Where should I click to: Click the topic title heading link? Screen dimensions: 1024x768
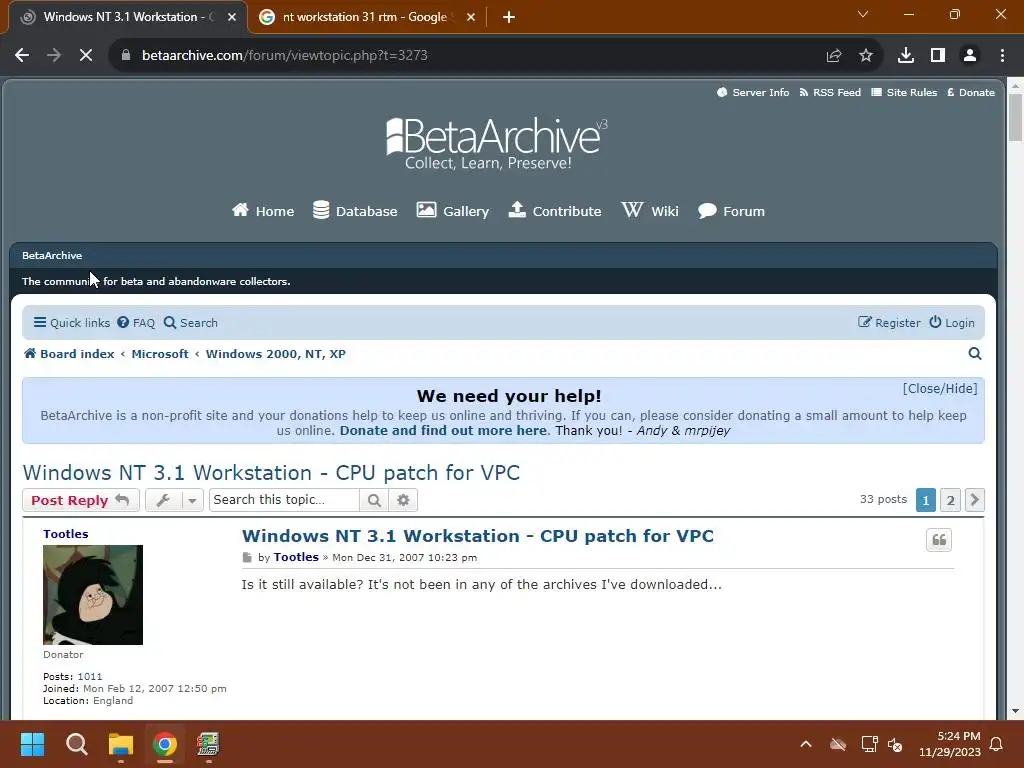[271, 473]
